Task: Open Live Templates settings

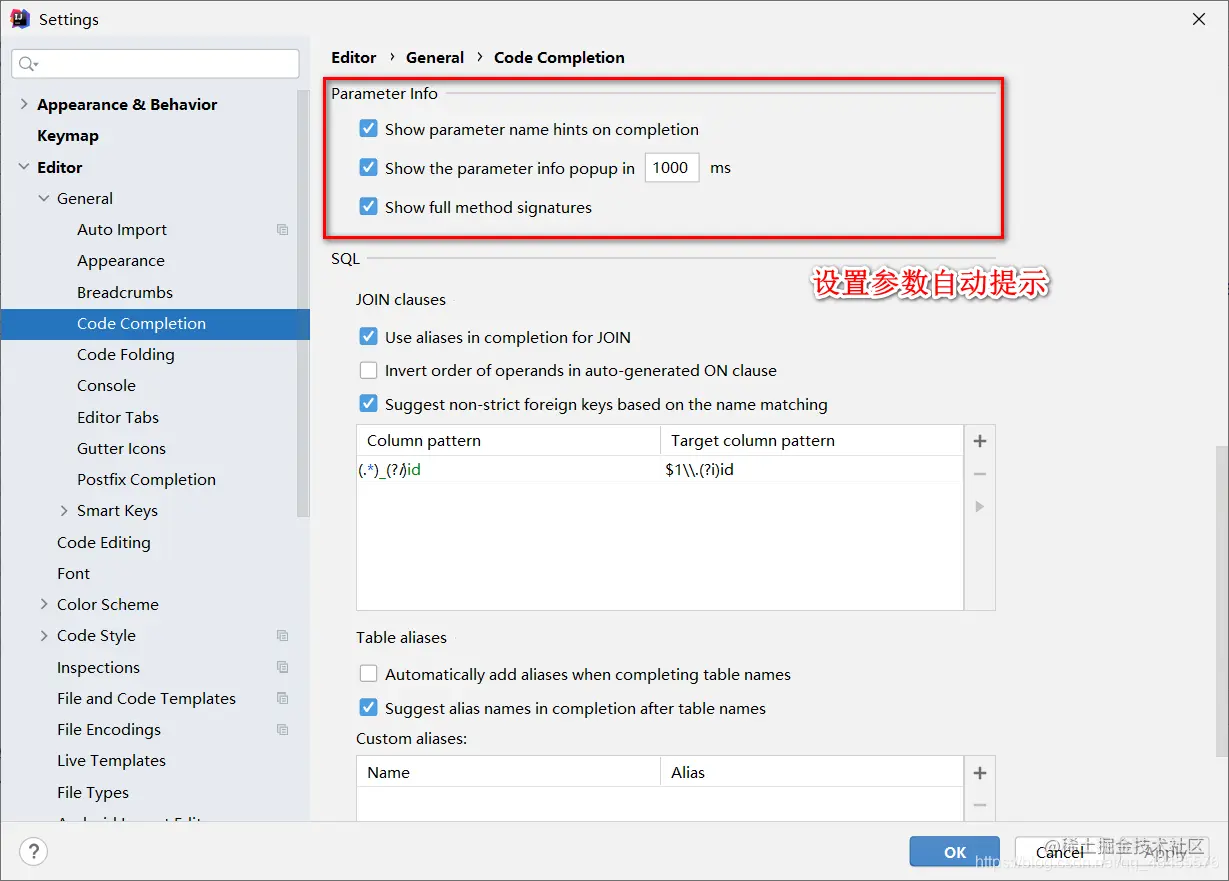Action: click(111, 760)
